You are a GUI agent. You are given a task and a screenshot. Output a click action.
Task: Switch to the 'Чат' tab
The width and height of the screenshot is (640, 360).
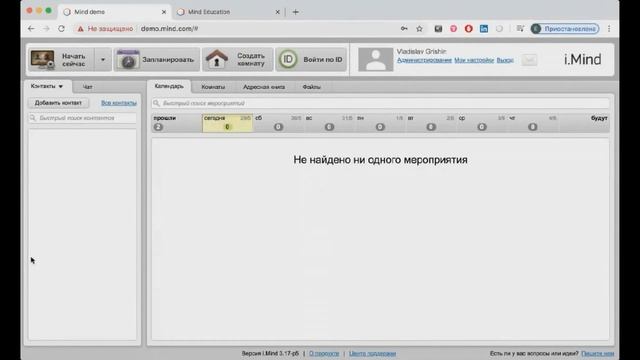87,87
